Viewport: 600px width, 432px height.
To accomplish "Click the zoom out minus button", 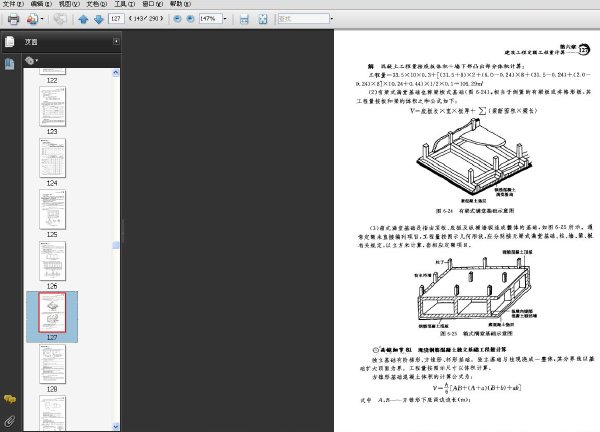I will click(x=177, y=18).
